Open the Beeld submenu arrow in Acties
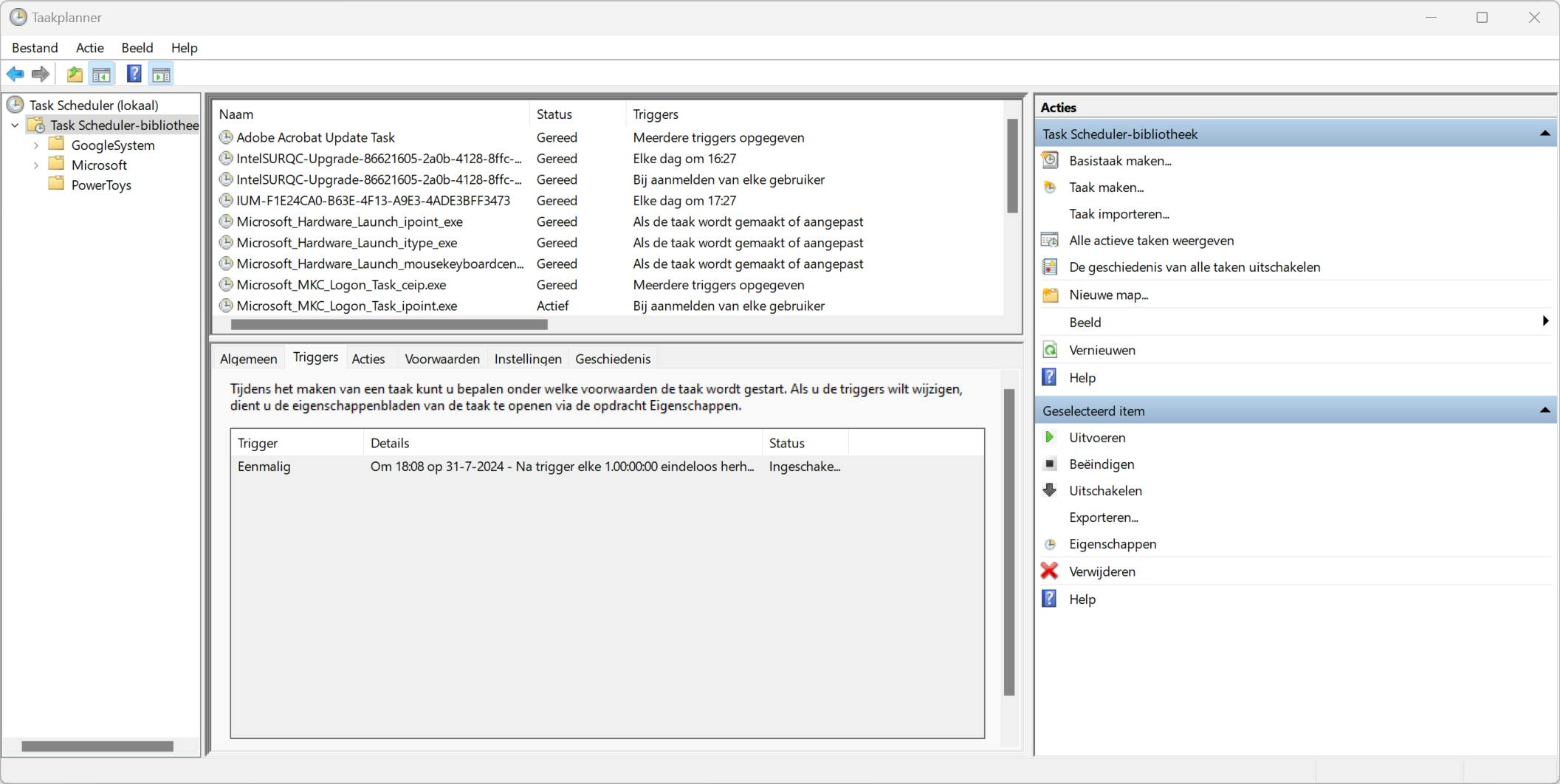 (1545, 321)
